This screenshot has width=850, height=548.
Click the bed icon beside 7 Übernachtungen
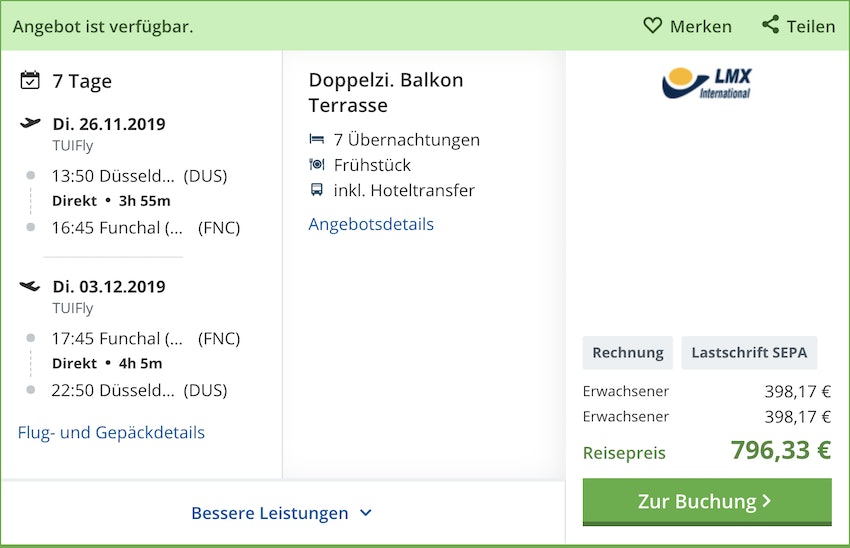click(317, 139)
